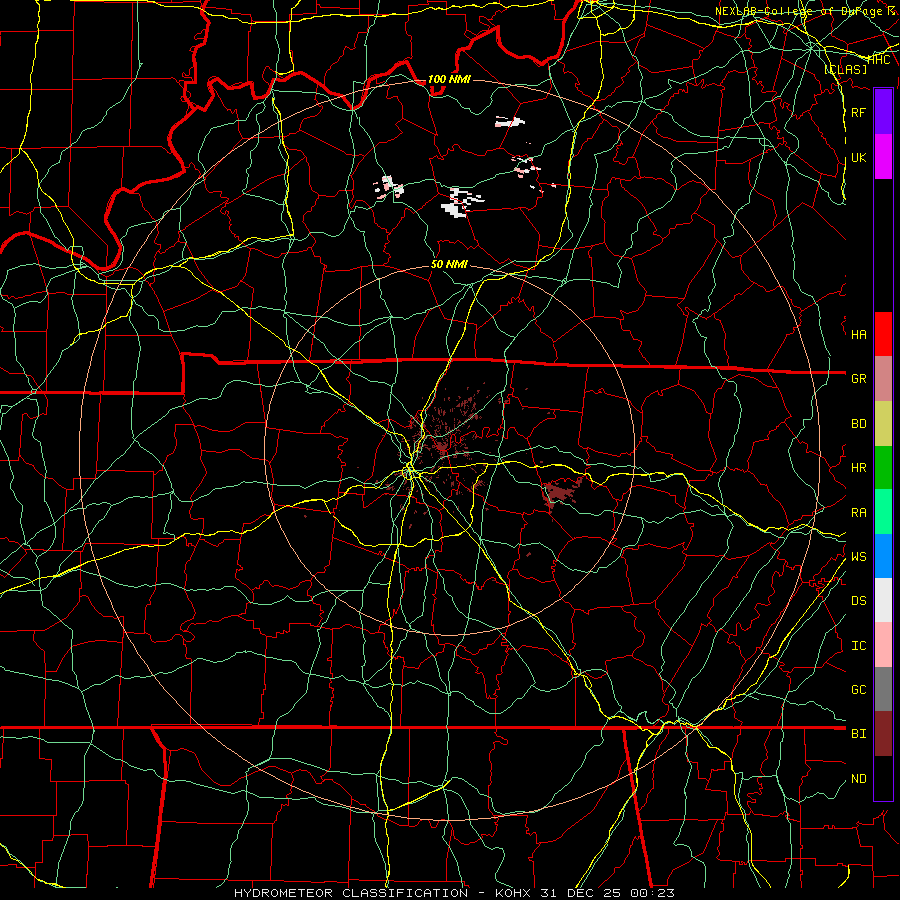900x900 pixels.
Task: Select the HR legend label
Action: (x=859, y=468)
